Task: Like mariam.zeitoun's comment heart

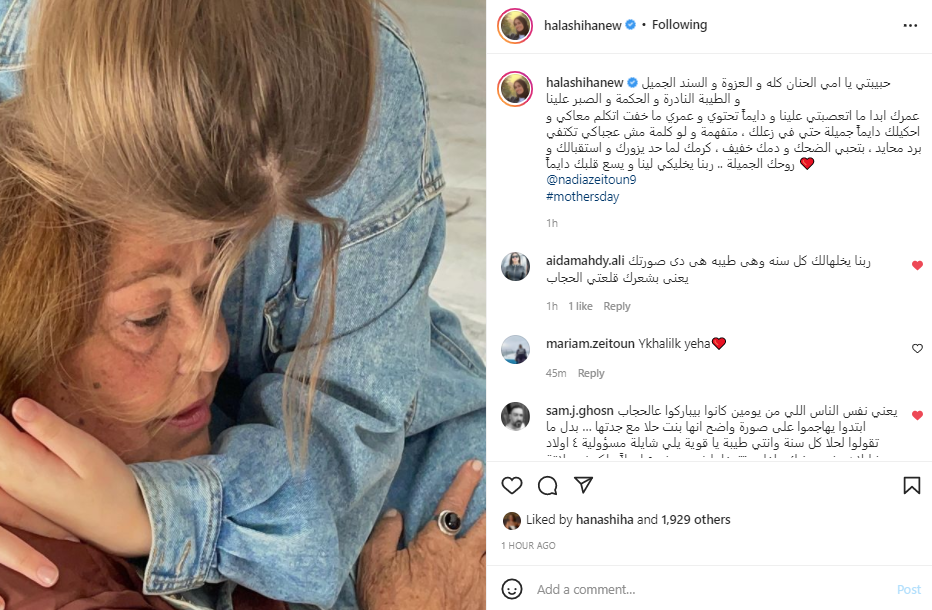Action: coord(917,348)
